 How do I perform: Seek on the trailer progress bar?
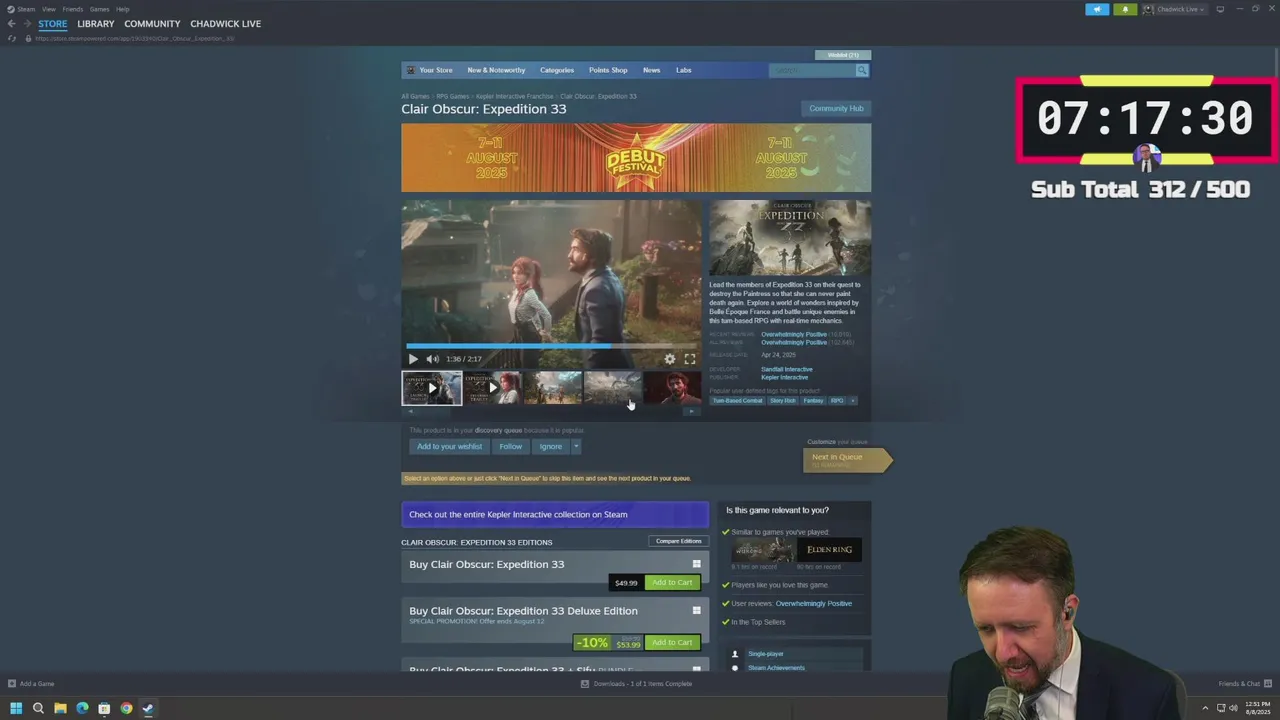[551, 346]
